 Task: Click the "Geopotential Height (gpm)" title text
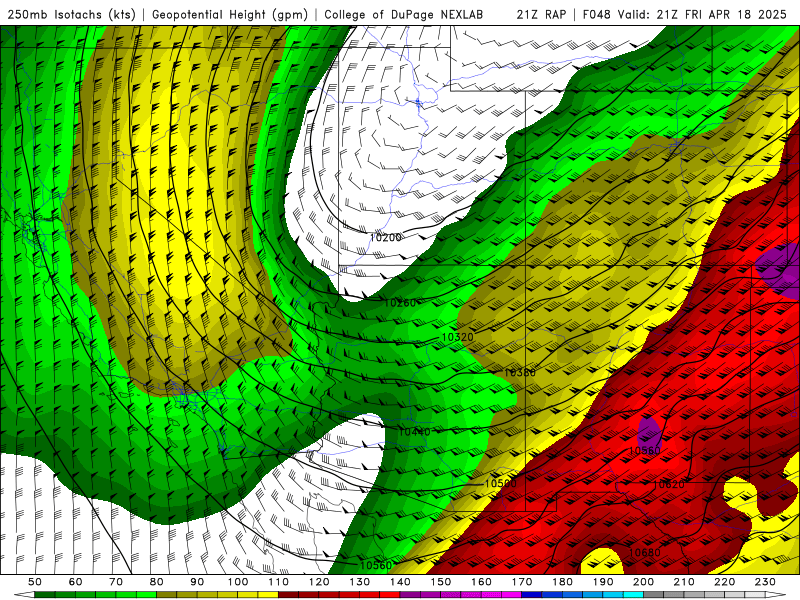click(x=230, y=15)
